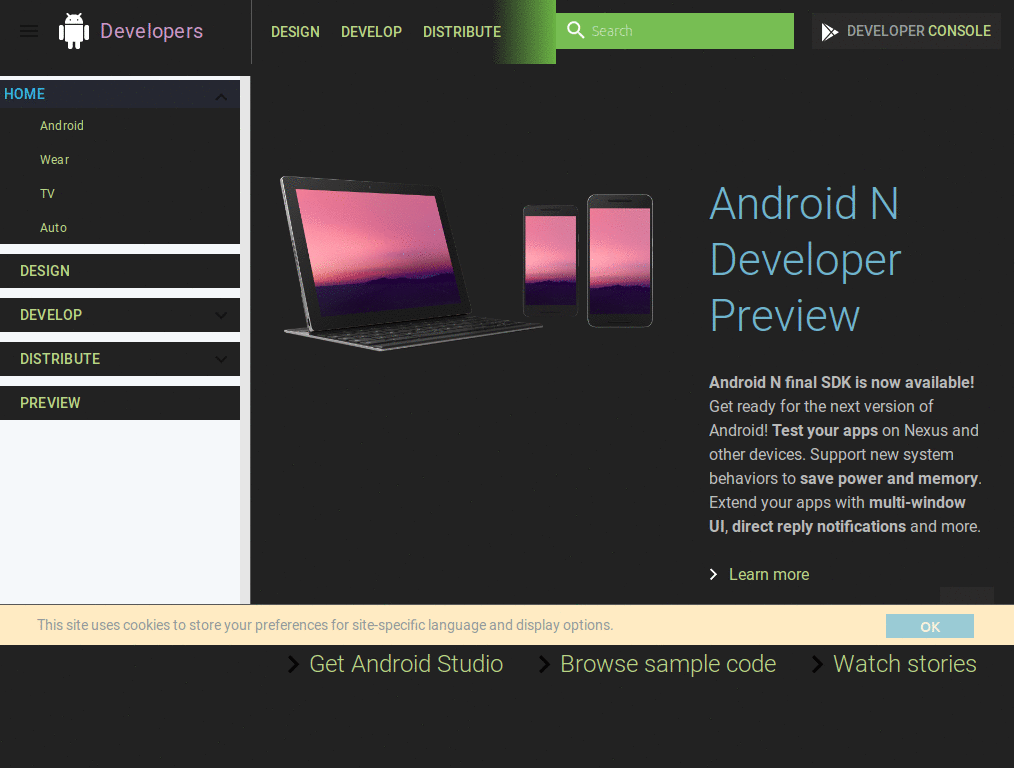Follow the Learn more link
Screen dimensions: 1024x768
(769, 574)
